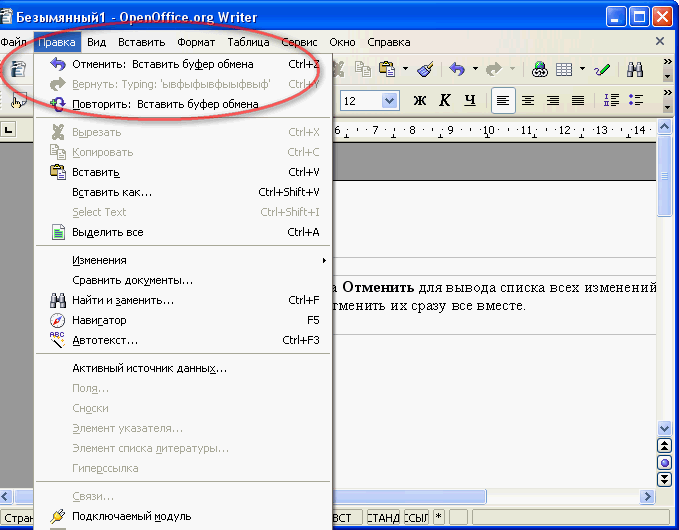This screenshot has height=530, width=679.
Task: Open Paste options dropdown arrow in toolbar
Action: pyautogui.click(x=405, y=68)
